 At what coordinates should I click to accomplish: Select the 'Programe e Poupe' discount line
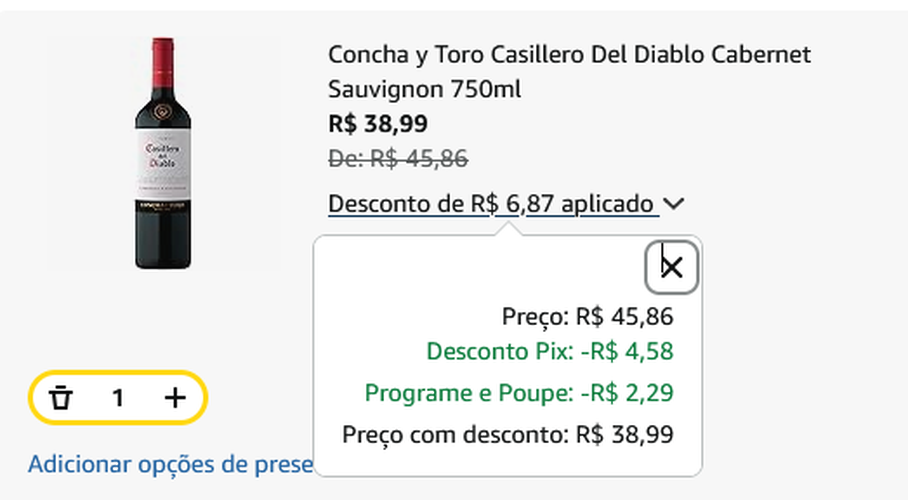pos(518,393)
